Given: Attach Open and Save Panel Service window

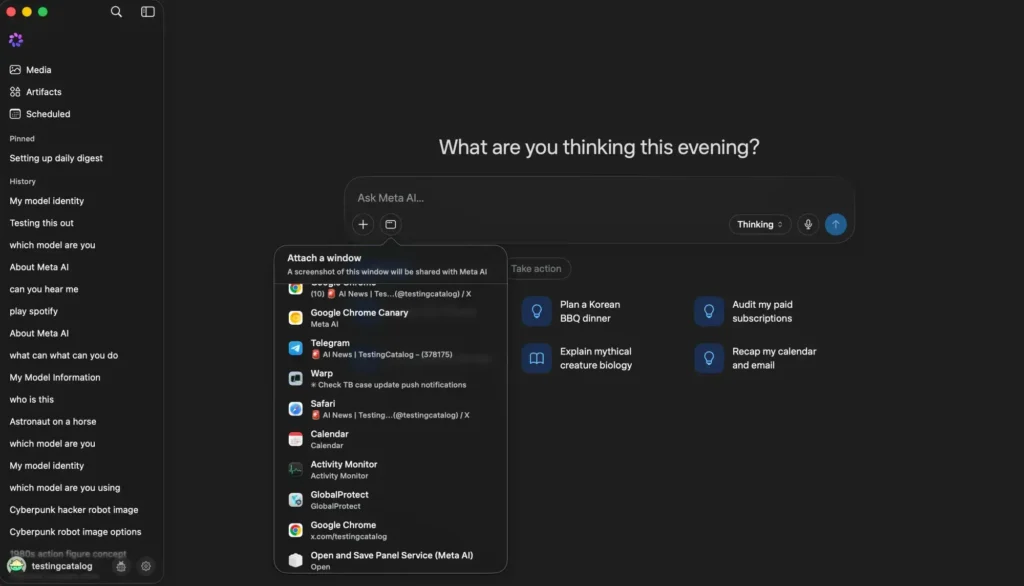Looking at the screenshot, I should (x=391, y=561).
